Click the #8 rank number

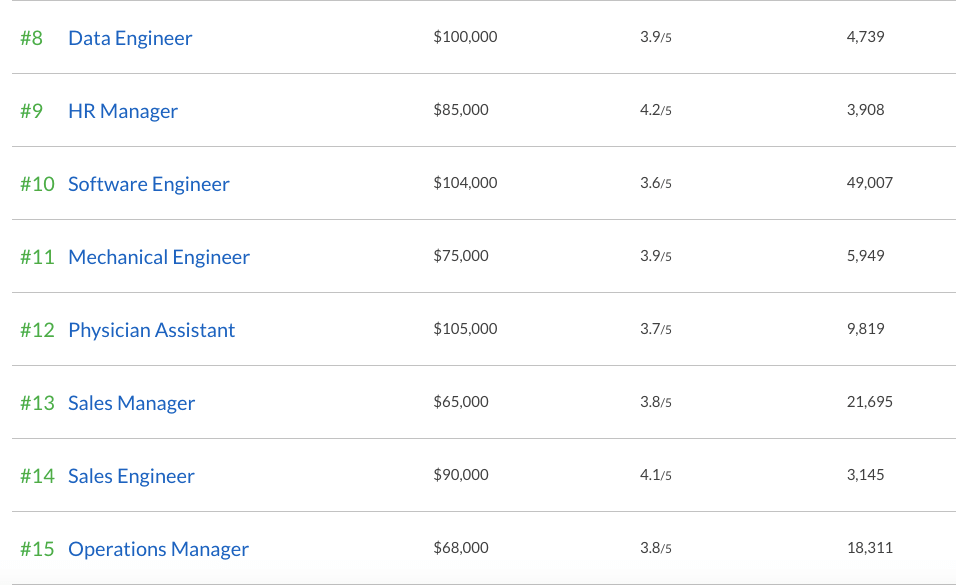[x=31, y=38]
